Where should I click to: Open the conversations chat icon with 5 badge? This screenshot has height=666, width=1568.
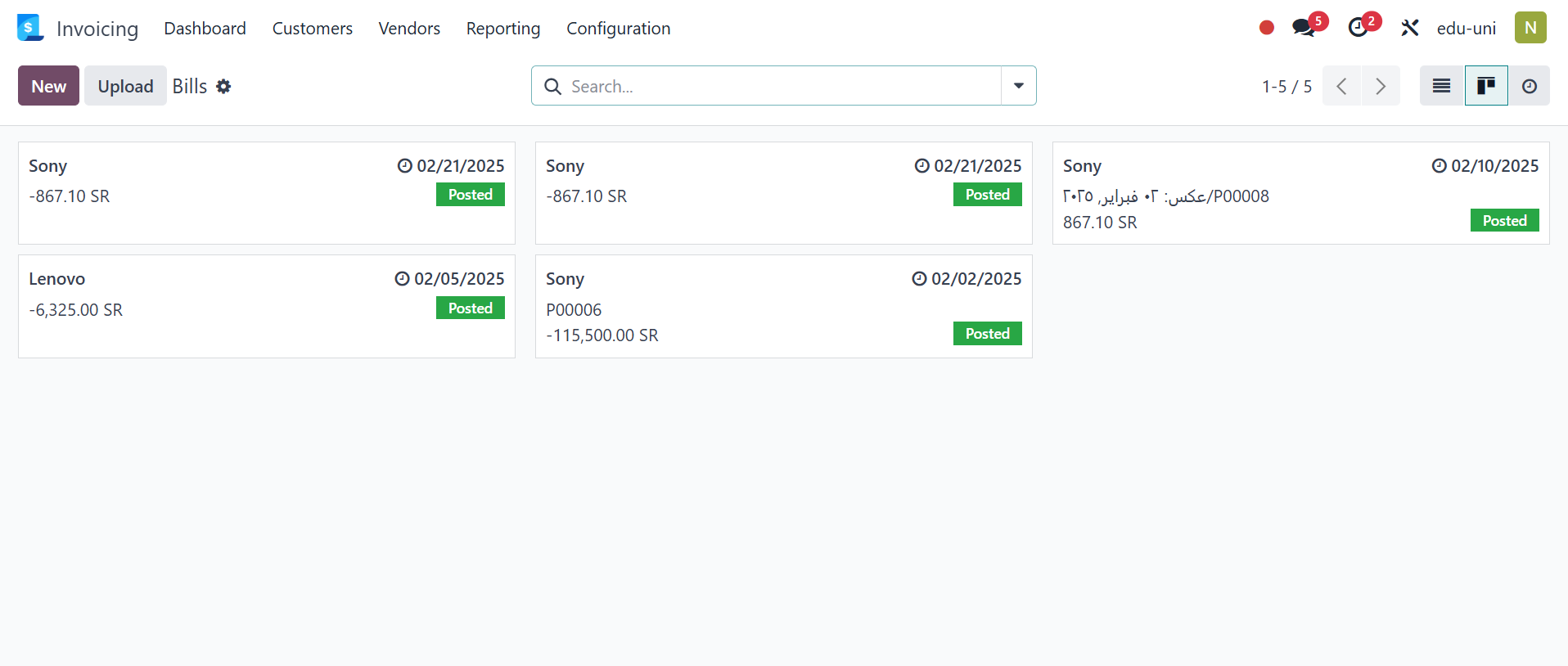[x=1304, y=28]
